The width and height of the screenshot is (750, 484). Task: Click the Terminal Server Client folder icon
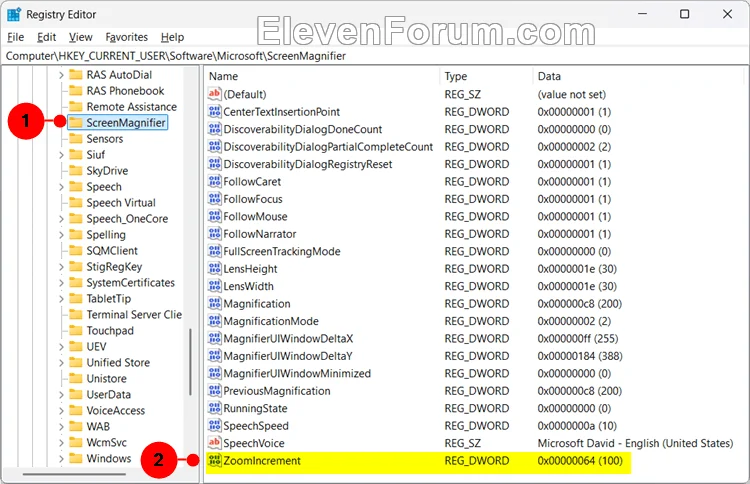(x=76, y=314)
